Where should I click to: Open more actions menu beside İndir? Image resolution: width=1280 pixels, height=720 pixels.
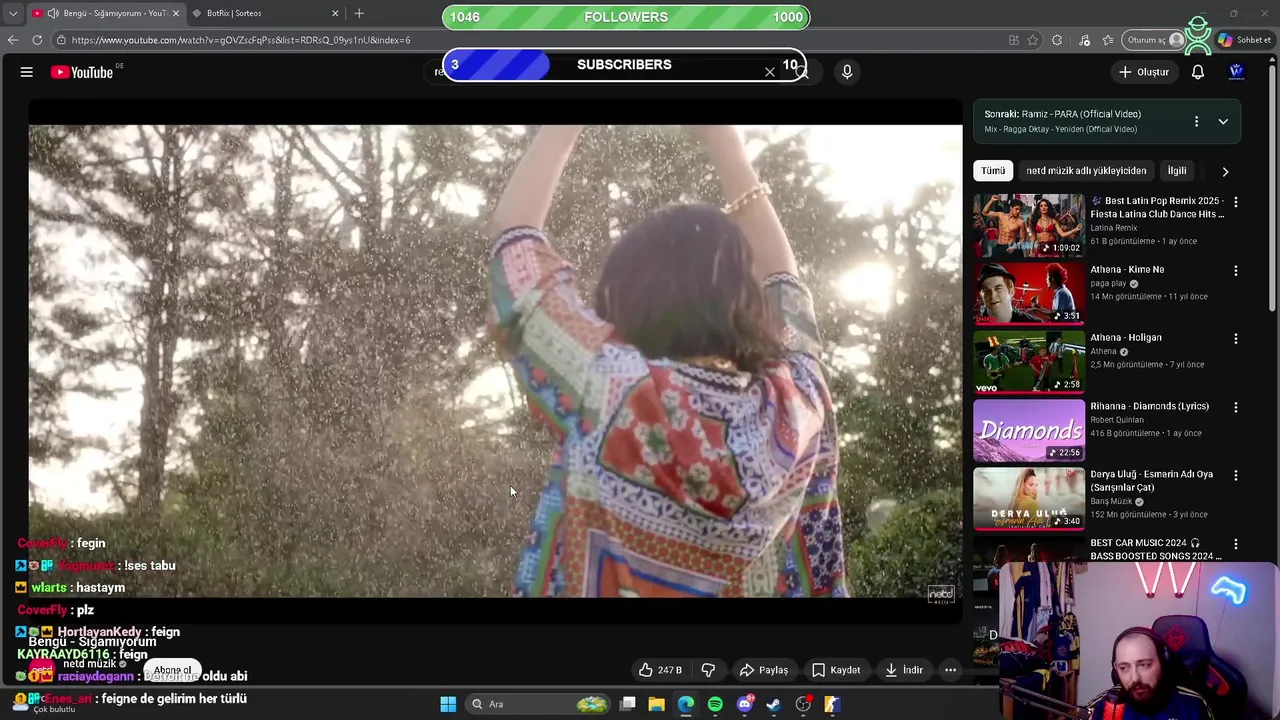click(x=951, y=670)
